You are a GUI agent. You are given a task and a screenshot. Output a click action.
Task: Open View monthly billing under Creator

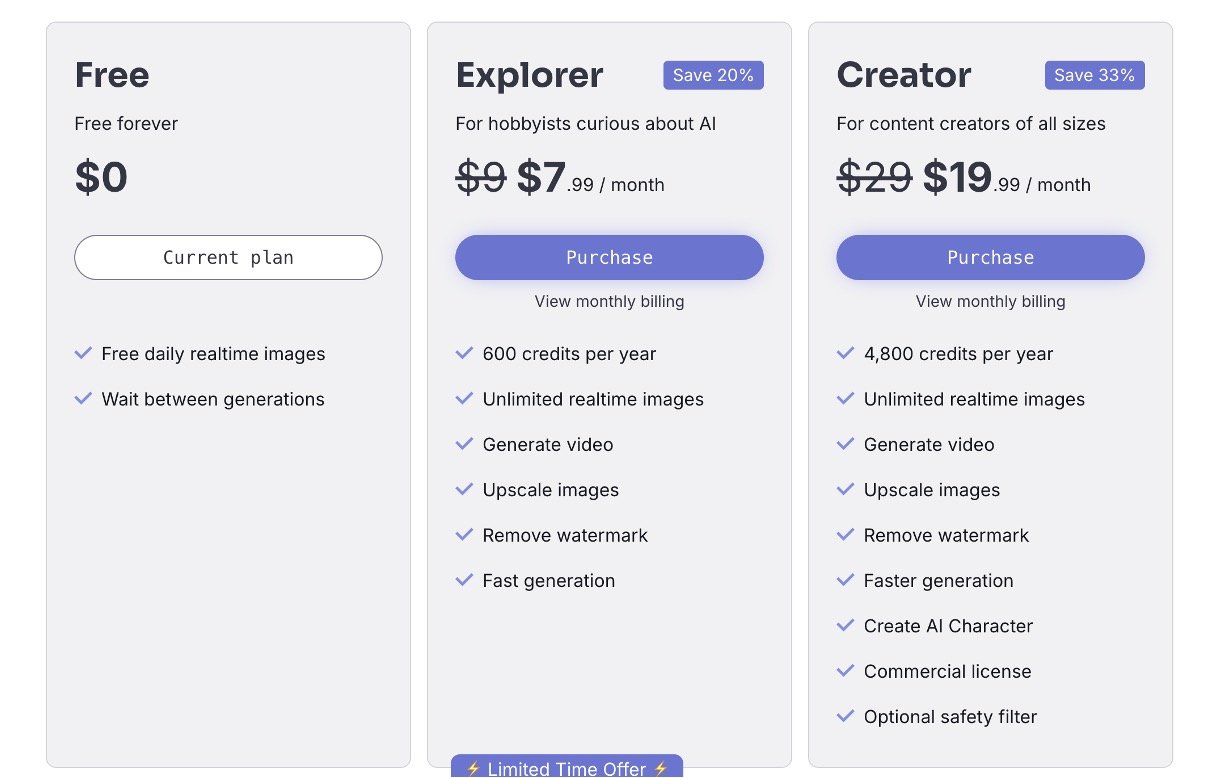(x=990, y=301)
